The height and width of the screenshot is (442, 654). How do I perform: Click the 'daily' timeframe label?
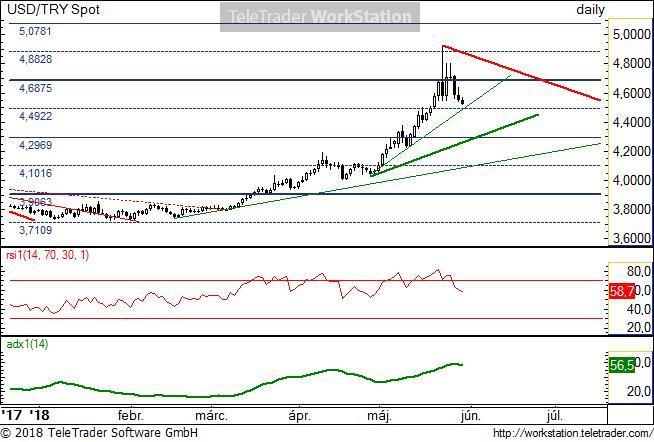click(590, 9)
